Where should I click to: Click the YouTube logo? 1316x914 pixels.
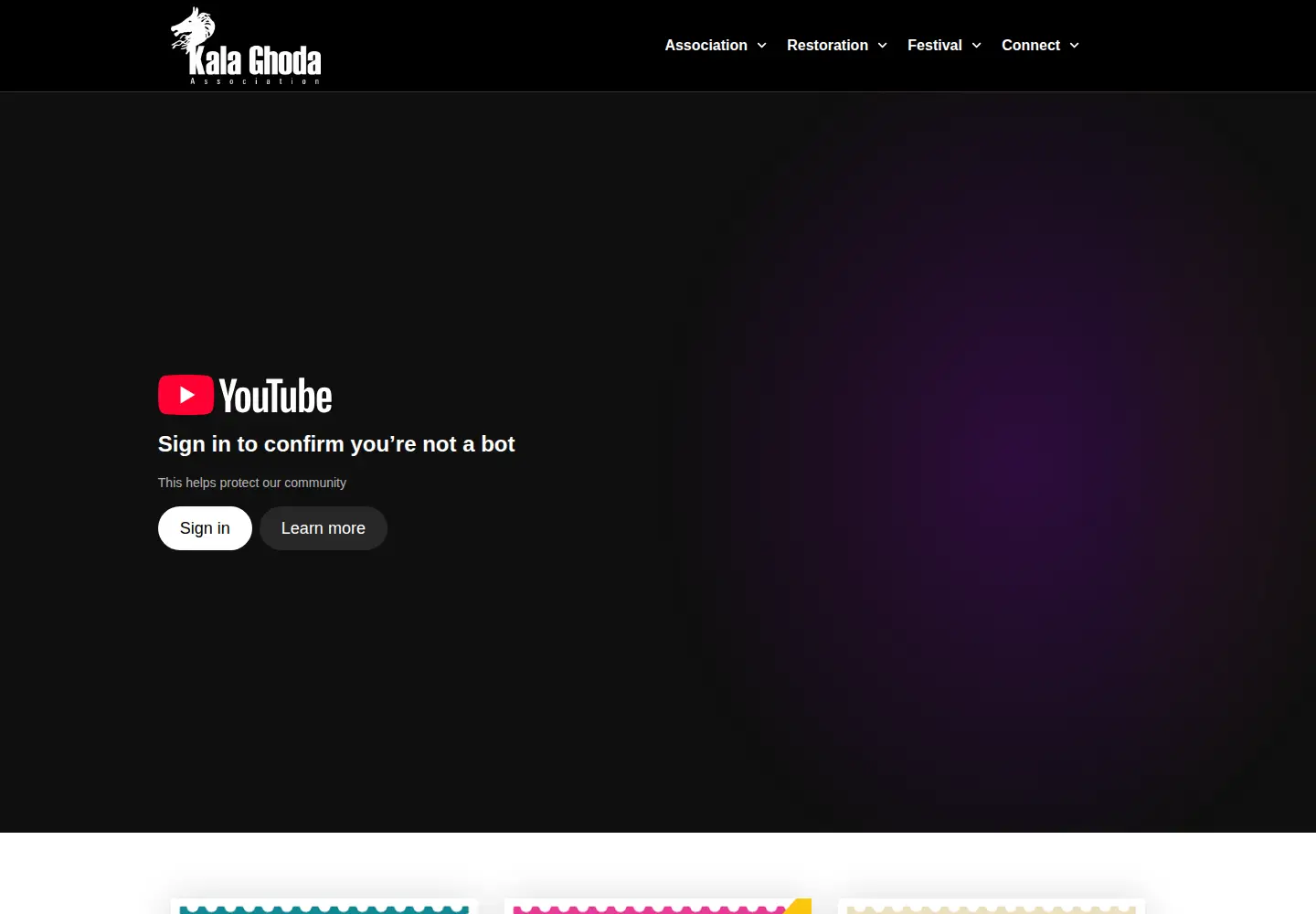(245, 396)
